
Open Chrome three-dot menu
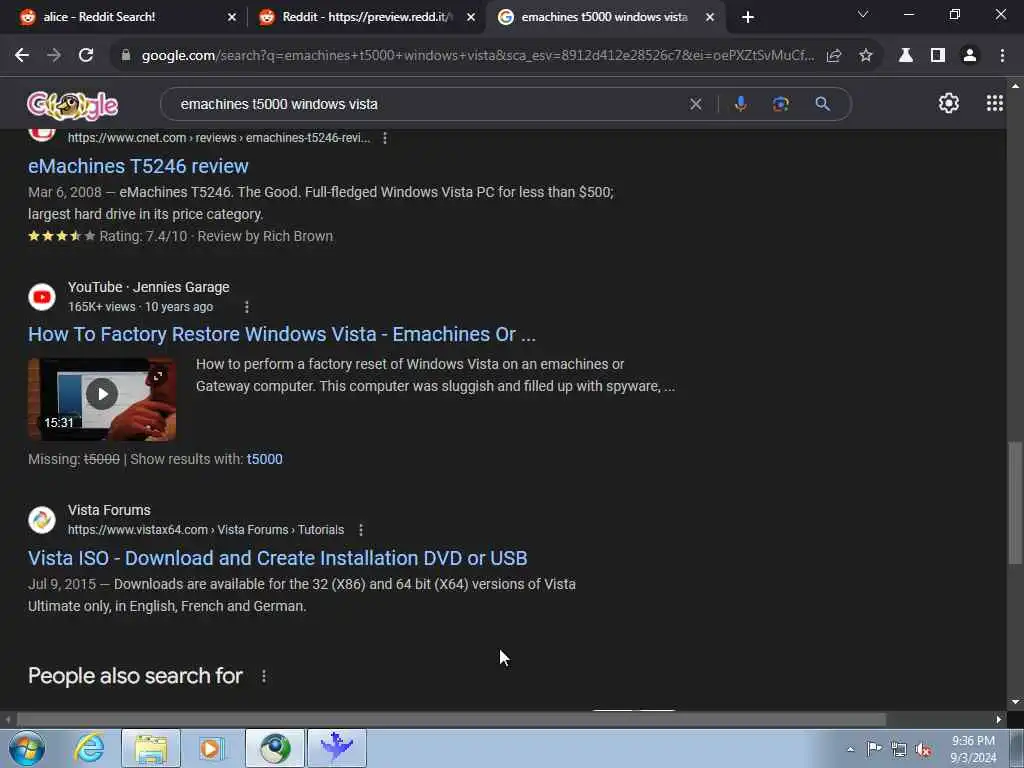point(1002,56)
